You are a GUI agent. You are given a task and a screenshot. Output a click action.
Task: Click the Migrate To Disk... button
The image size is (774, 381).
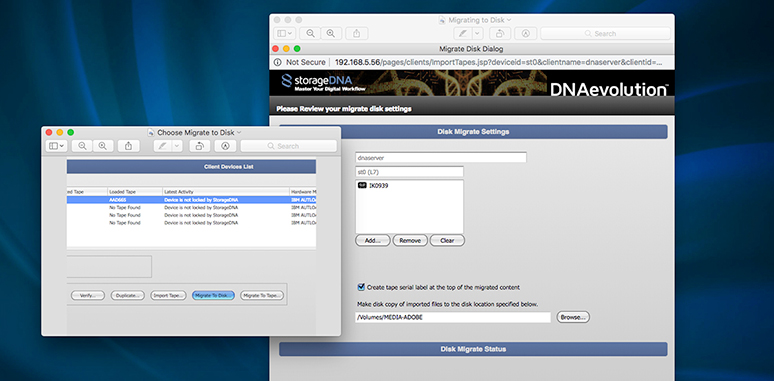click(213, 296)
